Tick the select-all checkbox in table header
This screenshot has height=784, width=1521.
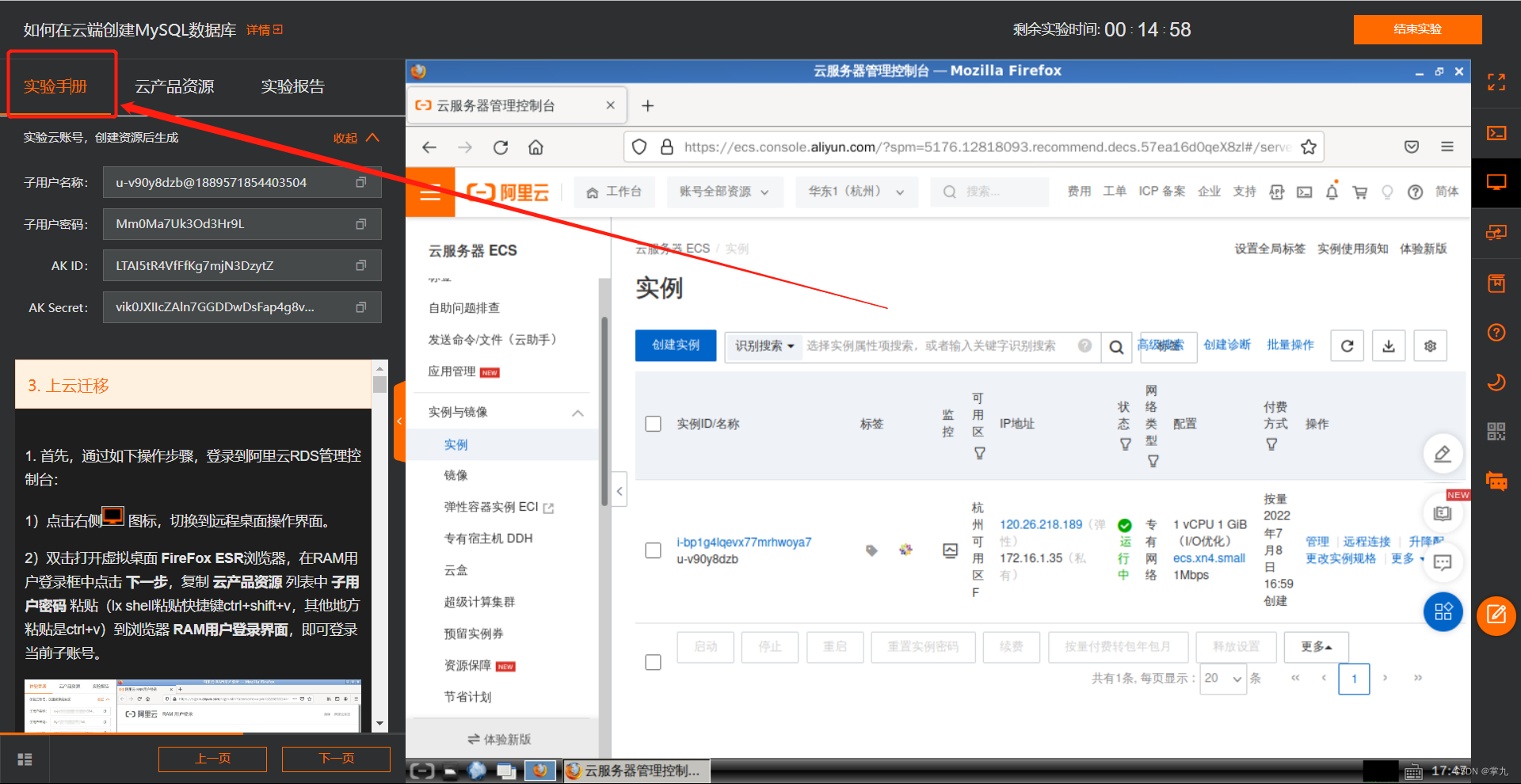tap(653, 424)
